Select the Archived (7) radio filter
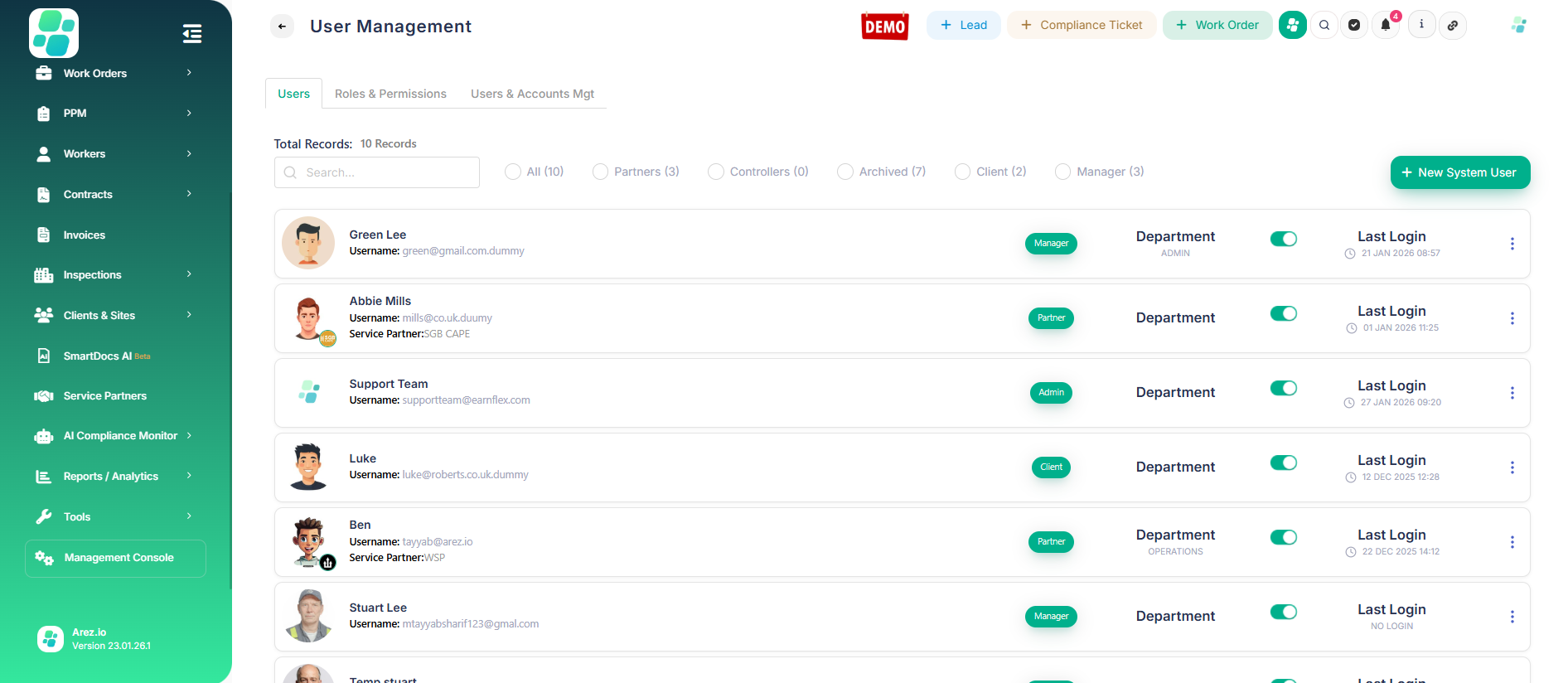The height and width of the screenshot is (683, 1568). pos(845,172)
